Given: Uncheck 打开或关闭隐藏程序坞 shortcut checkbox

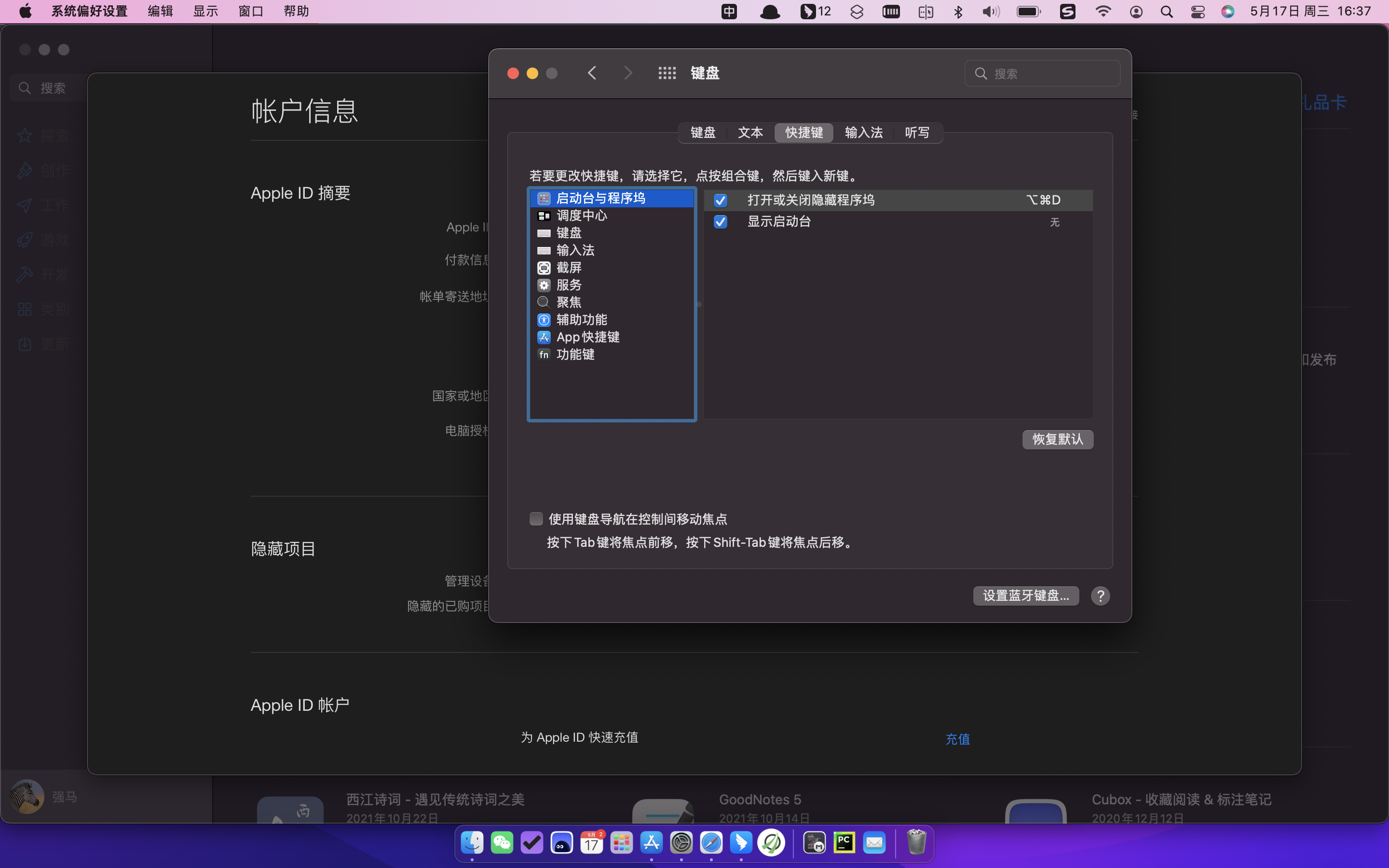Looking at the screenshot, I should 721,200.
